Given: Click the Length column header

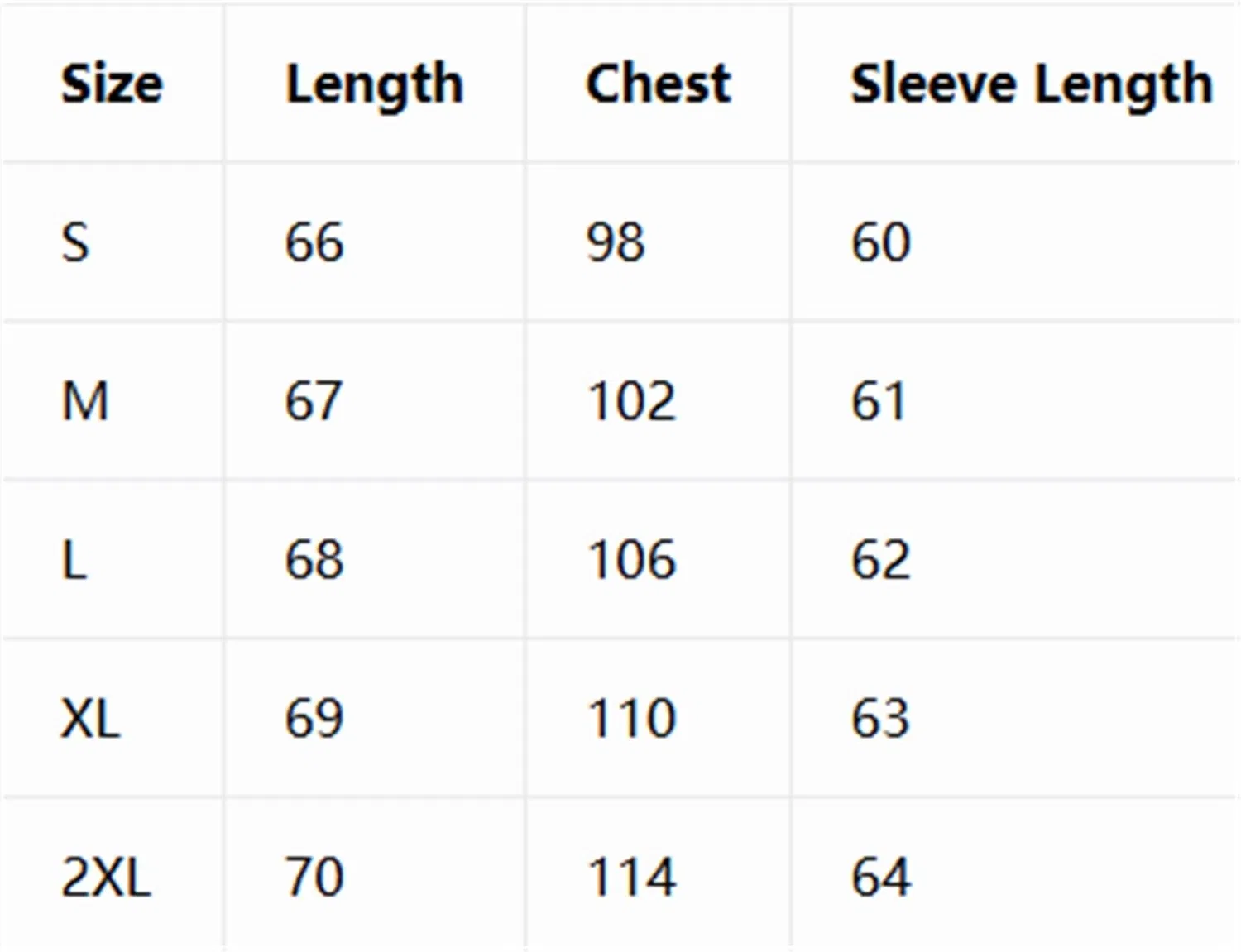Looking at the screenshot, I should [374, 85].
